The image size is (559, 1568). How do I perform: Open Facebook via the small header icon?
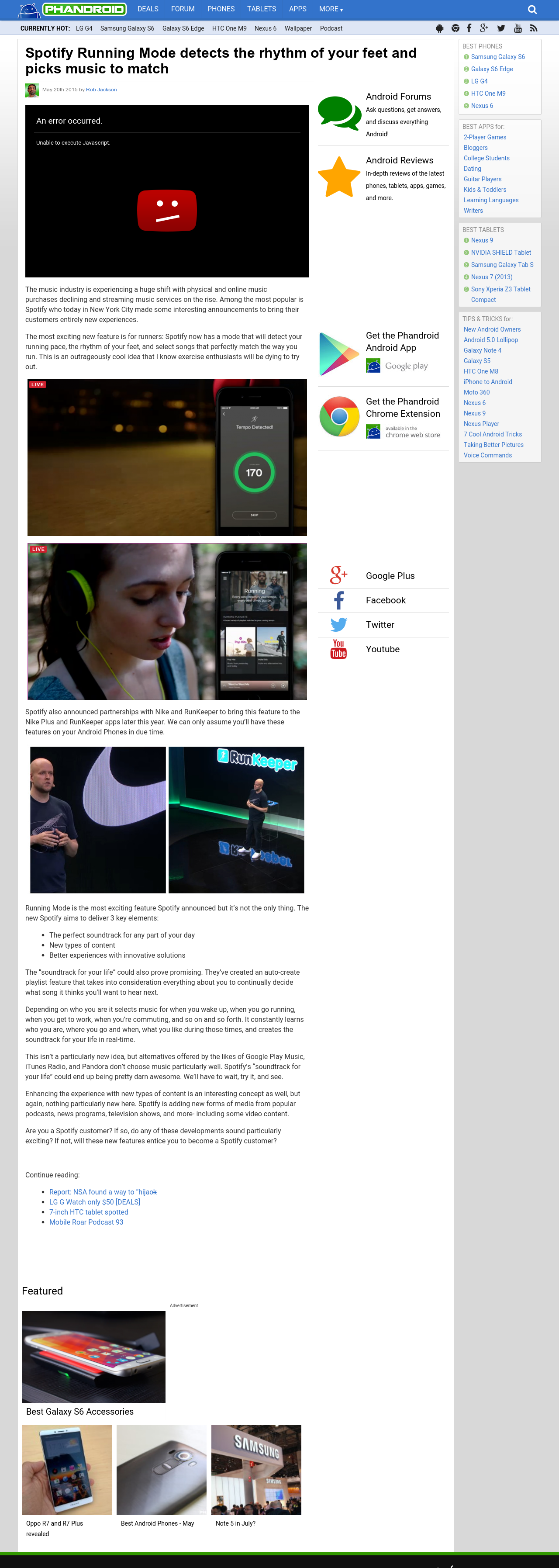[469, 28]
